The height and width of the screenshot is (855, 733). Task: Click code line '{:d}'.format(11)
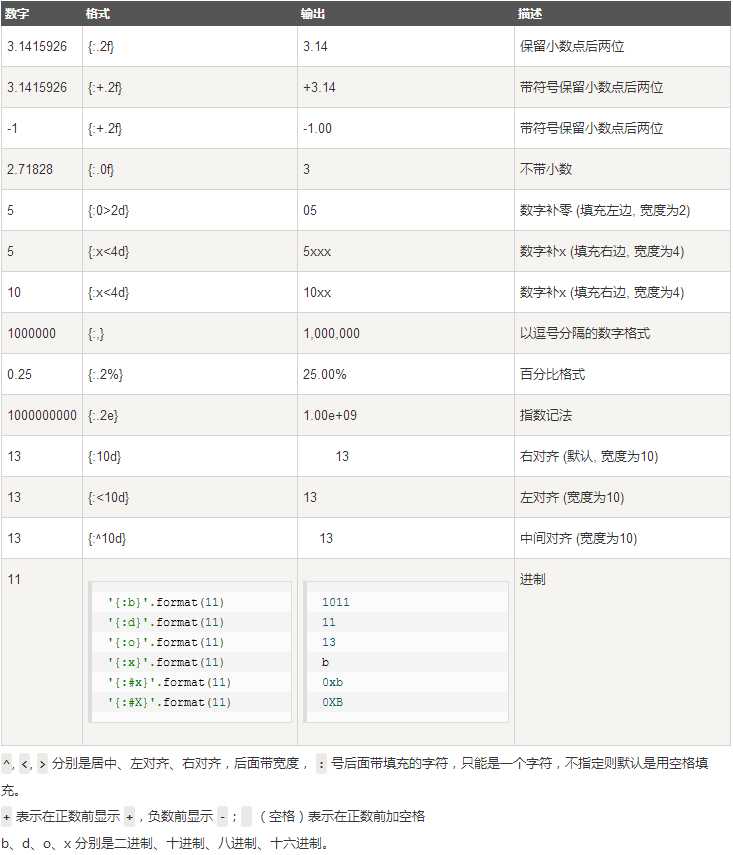[x=166, y=622]
